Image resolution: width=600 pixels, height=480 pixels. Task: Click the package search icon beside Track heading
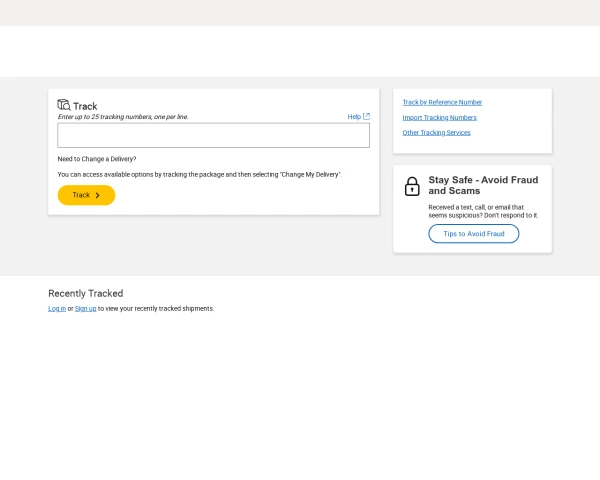64,105
